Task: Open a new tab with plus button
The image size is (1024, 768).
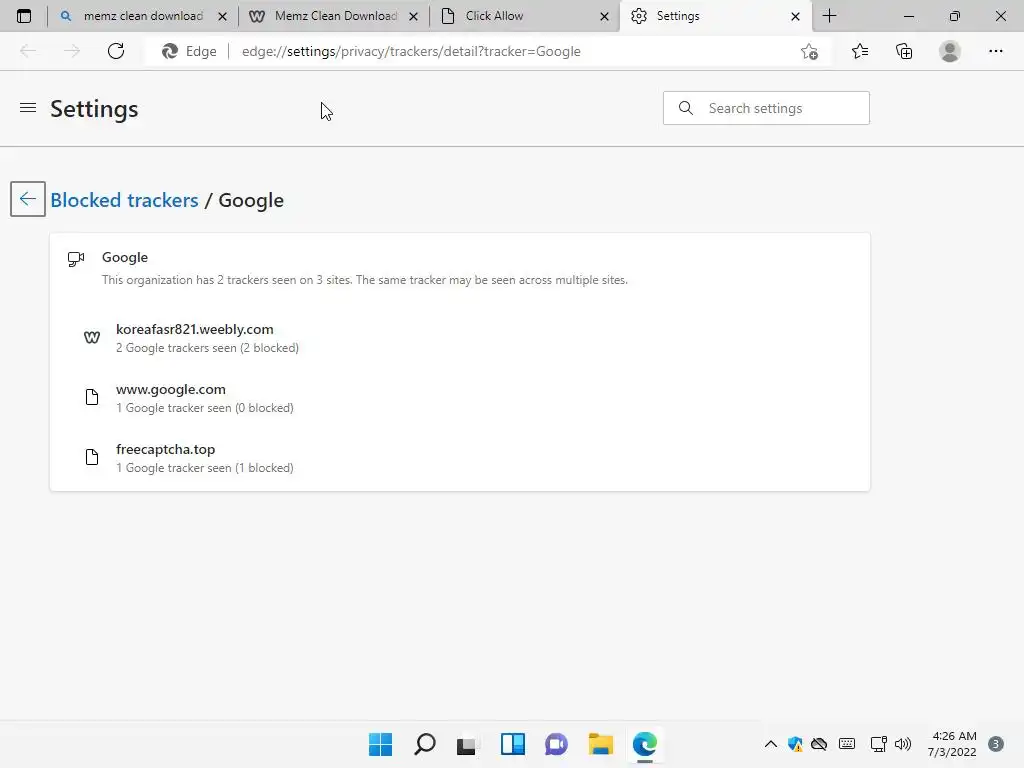Action: 829,16
